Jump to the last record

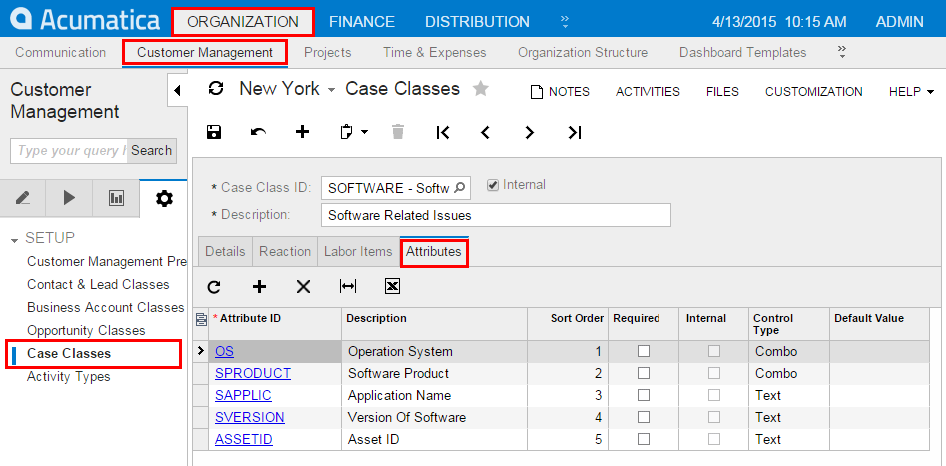click(574, 132)
